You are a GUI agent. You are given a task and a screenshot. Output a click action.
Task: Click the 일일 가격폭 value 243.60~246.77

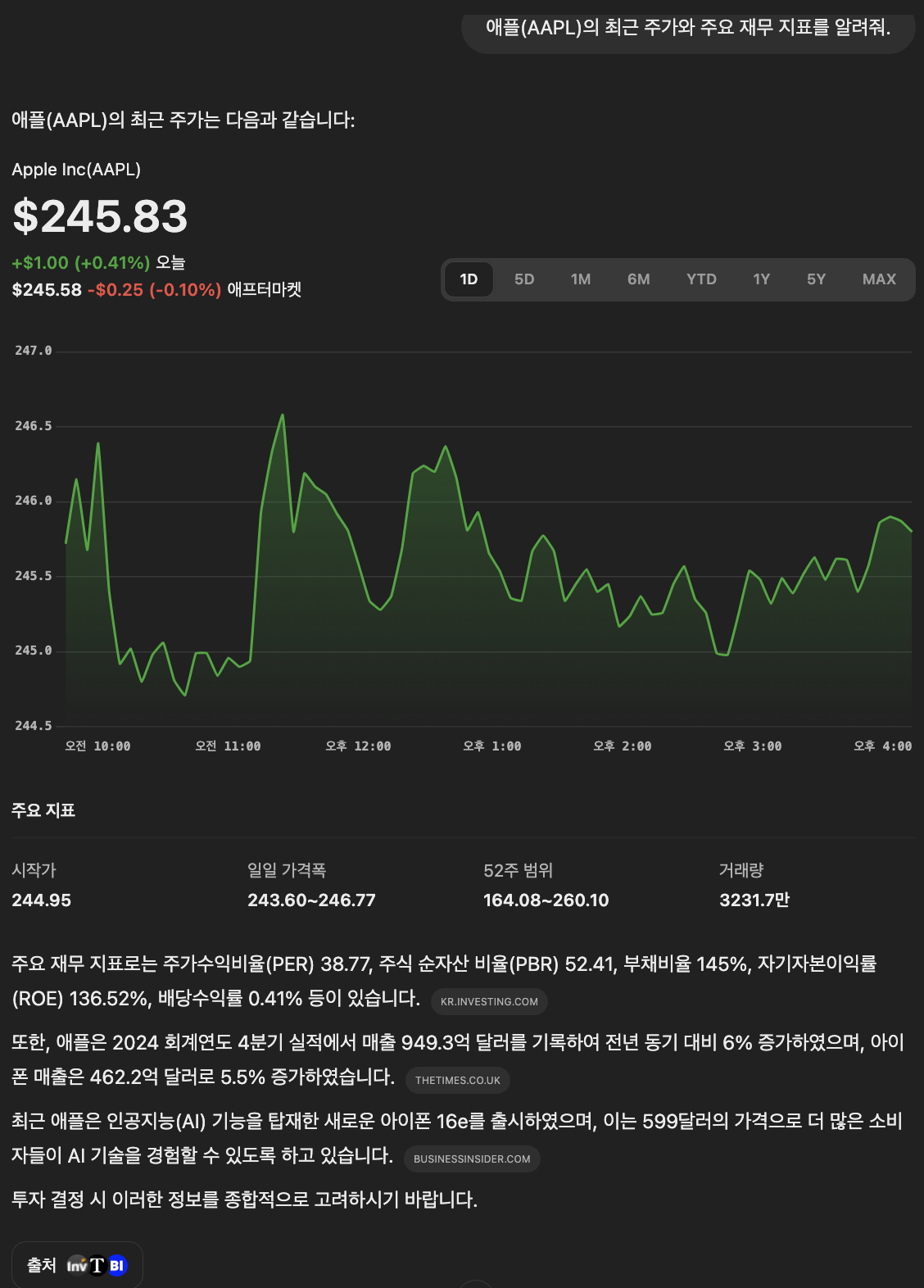click(311, 900)
